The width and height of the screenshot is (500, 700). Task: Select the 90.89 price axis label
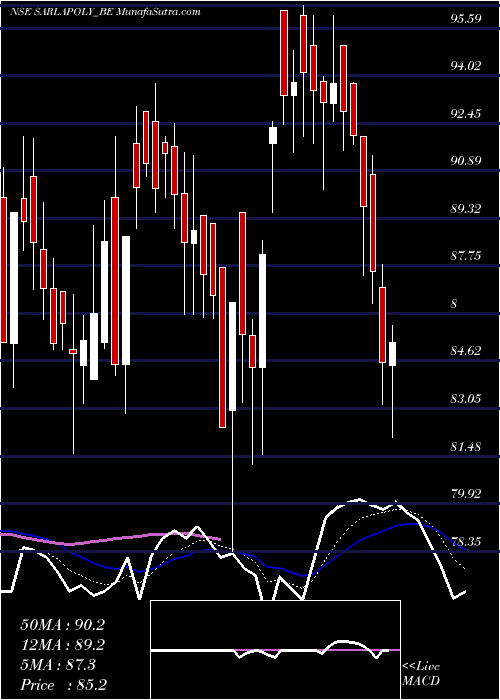(x=466, y=161)
